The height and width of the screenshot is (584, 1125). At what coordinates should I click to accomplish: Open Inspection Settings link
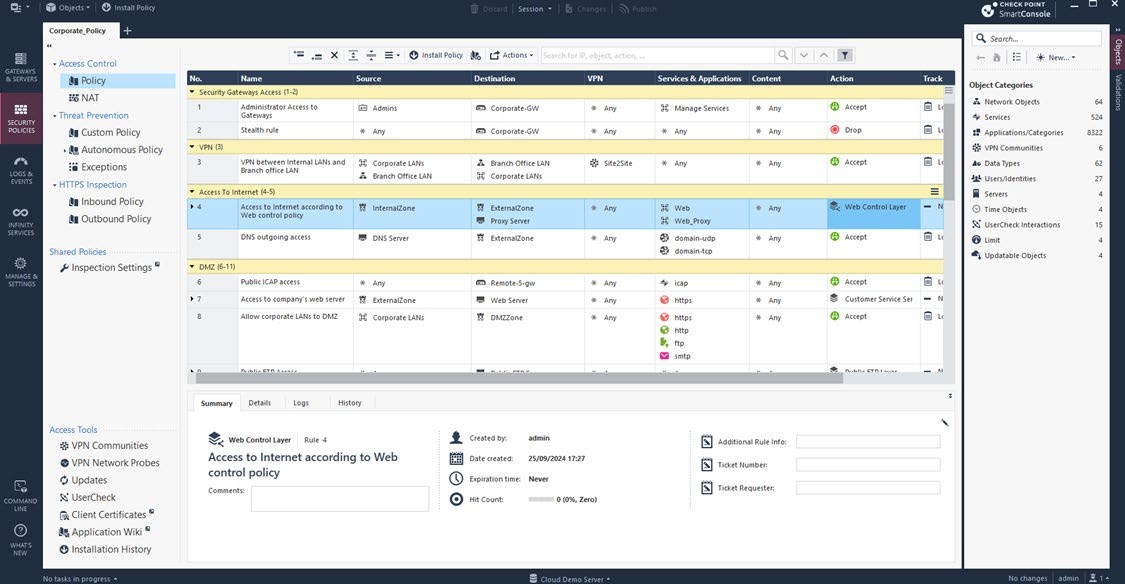coord(111,268)
